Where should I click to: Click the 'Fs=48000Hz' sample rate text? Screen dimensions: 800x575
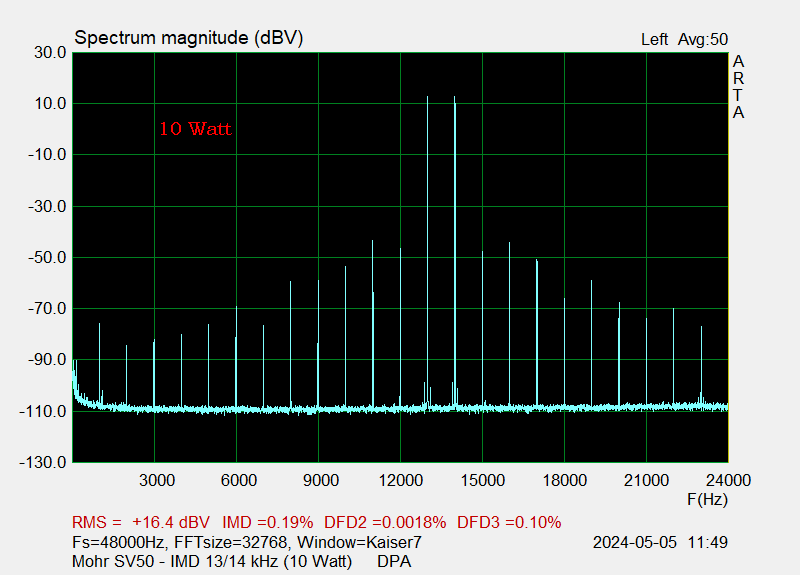click(x=118, y=542)
